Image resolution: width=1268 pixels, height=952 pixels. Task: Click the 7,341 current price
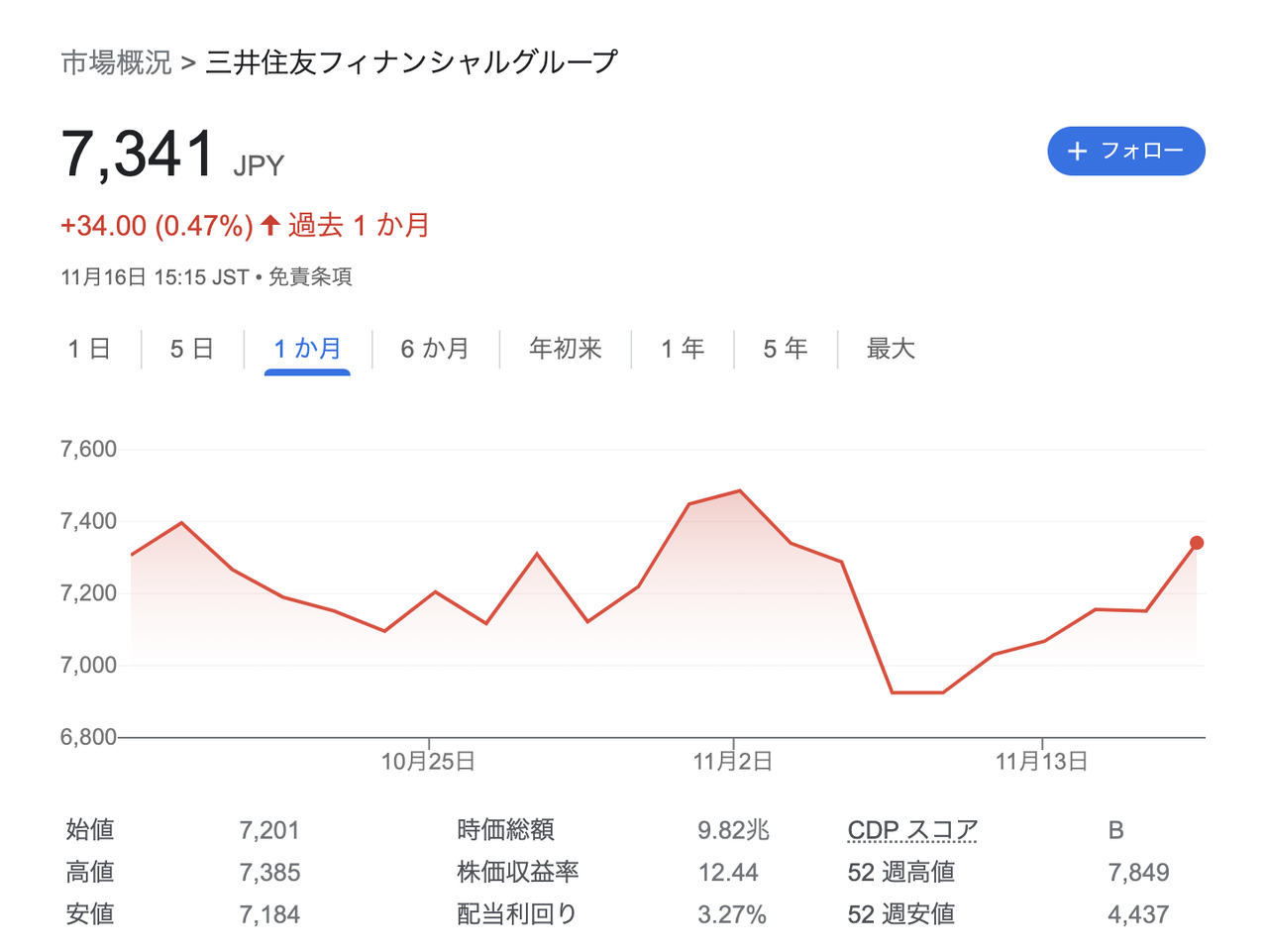139,155
